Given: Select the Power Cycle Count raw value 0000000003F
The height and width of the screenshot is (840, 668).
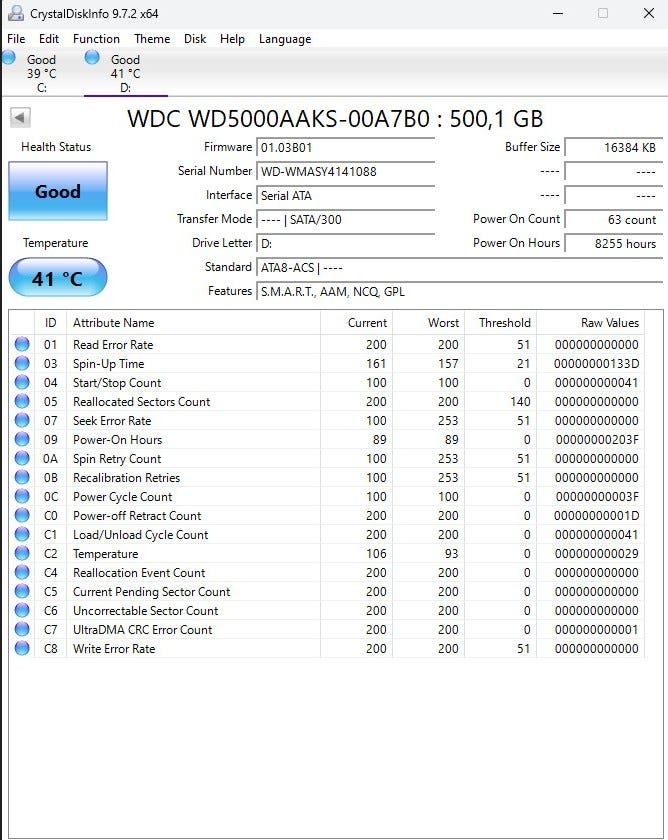Looking at the screenshot, I should [597, 497].
